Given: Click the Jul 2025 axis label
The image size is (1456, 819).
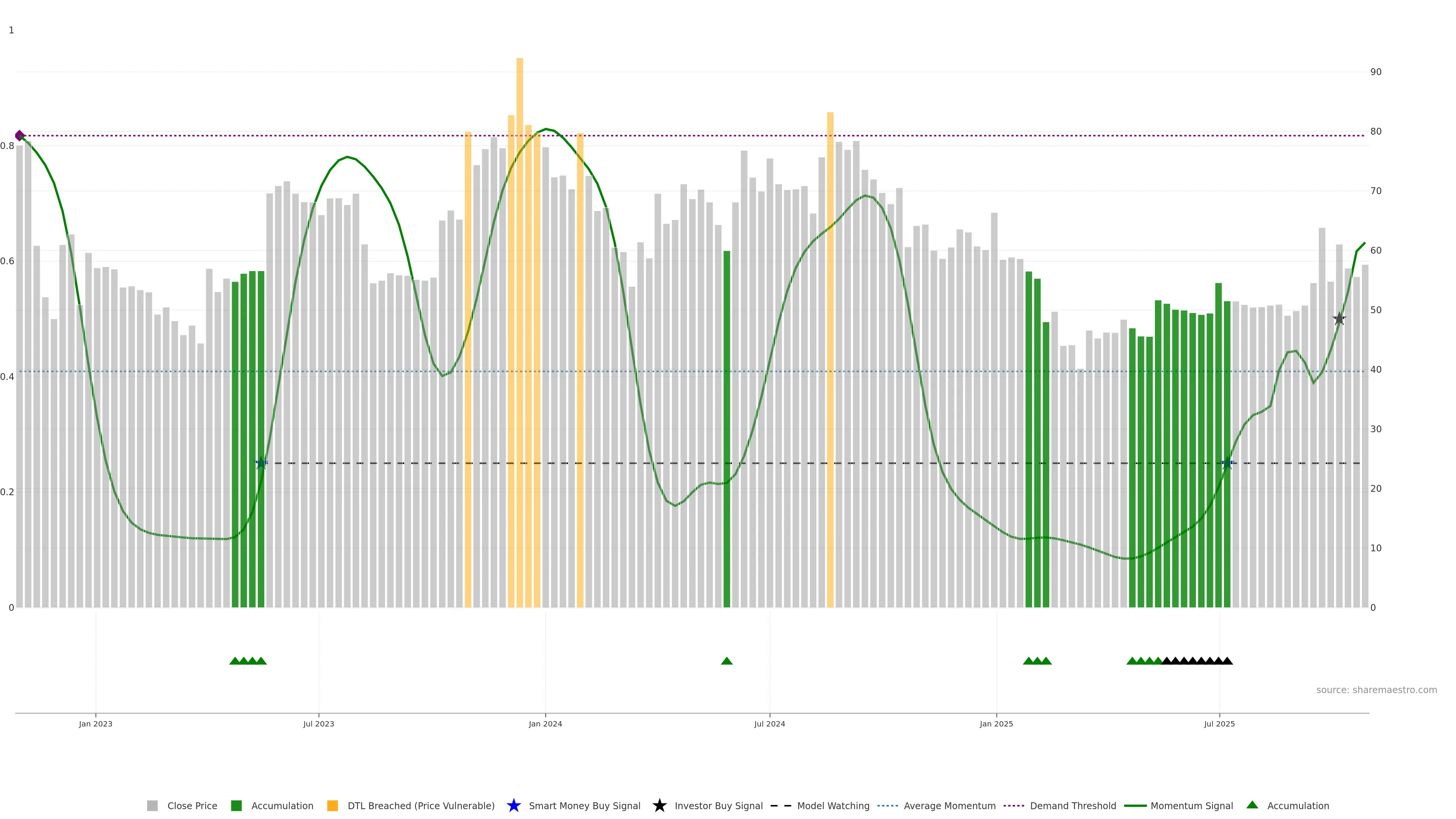Looking at the screenshot, I should (x=1219, y=724).
